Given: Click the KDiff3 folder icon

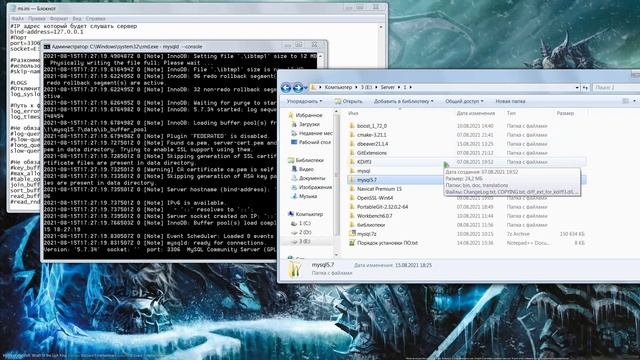Looking at the screenshot, I should coord(352,162).
